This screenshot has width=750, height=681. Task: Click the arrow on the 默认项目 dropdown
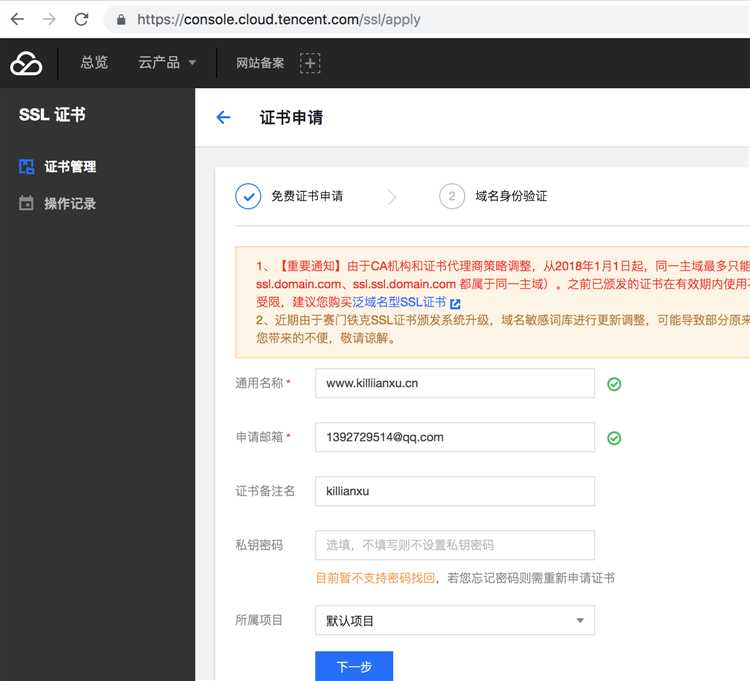coord(580,621)
